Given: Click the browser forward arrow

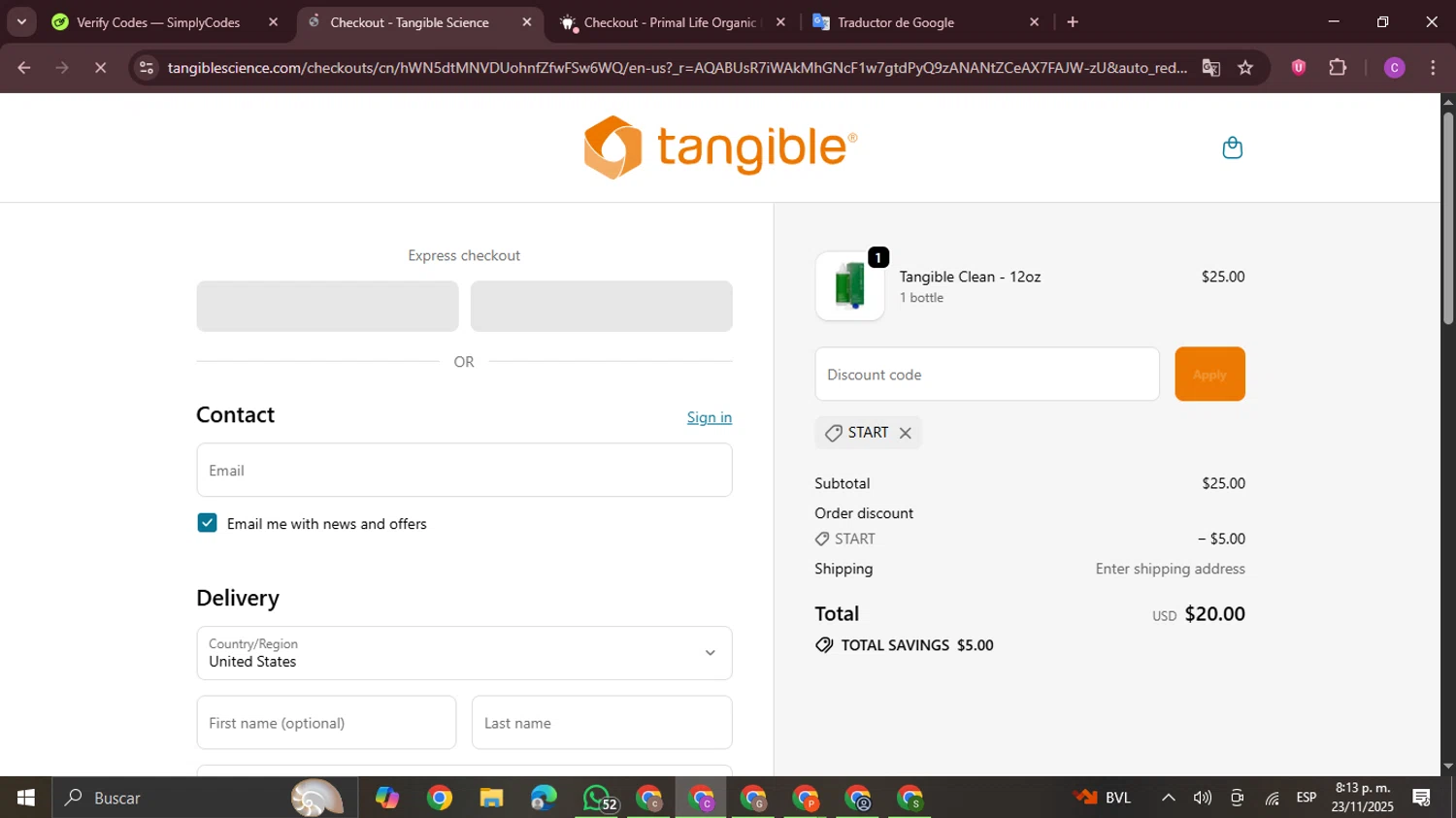Looking at the screenshot, I should pos(62,68).
